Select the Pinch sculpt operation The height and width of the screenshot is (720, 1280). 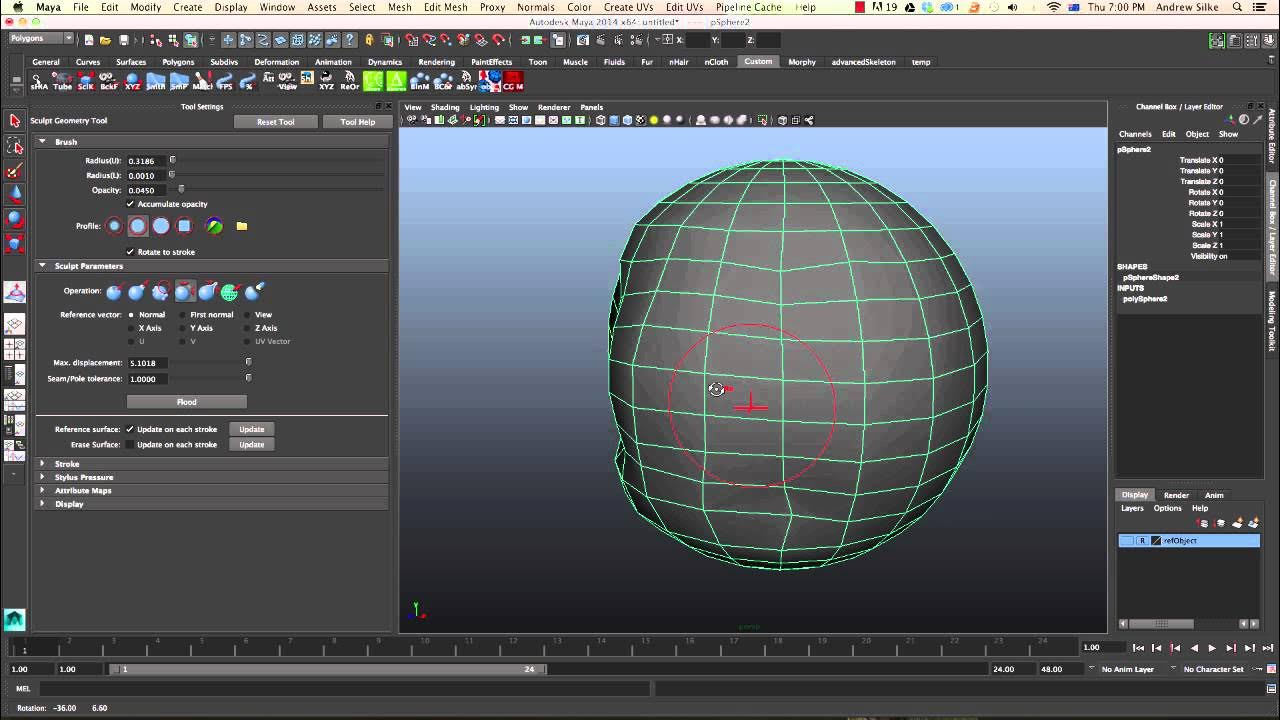click(208, 291)
